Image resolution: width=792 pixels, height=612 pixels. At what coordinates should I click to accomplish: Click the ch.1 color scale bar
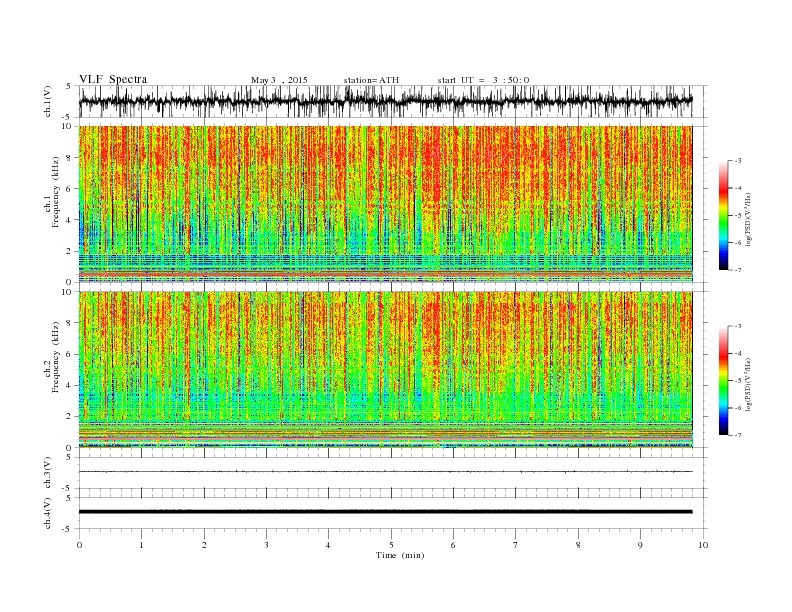(723, 215)
